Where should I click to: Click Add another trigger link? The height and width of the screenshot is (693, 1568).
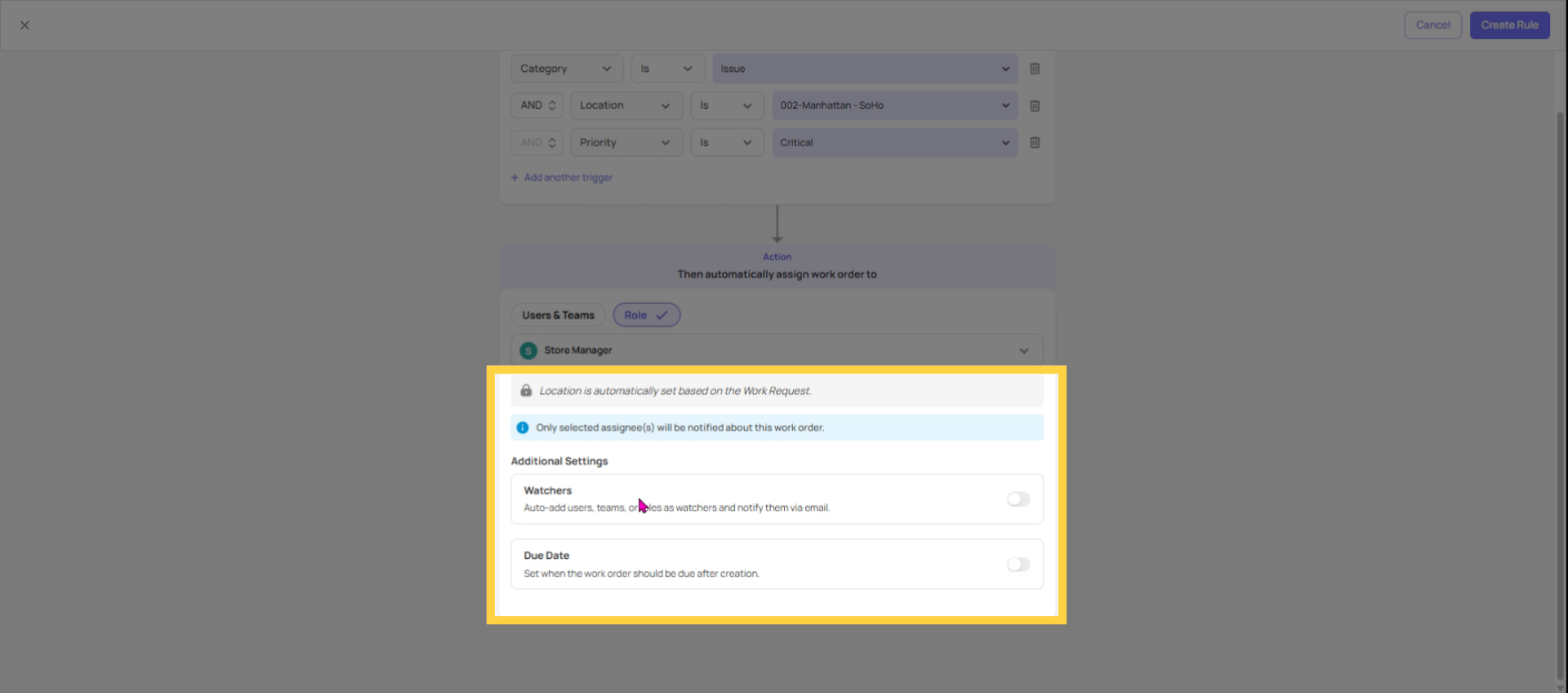[562, 177]
